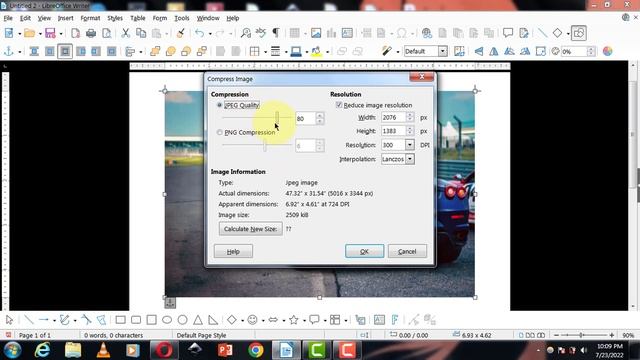
Task: Click the Cancel button in the dialog
Action: click(x=407, y=251)
